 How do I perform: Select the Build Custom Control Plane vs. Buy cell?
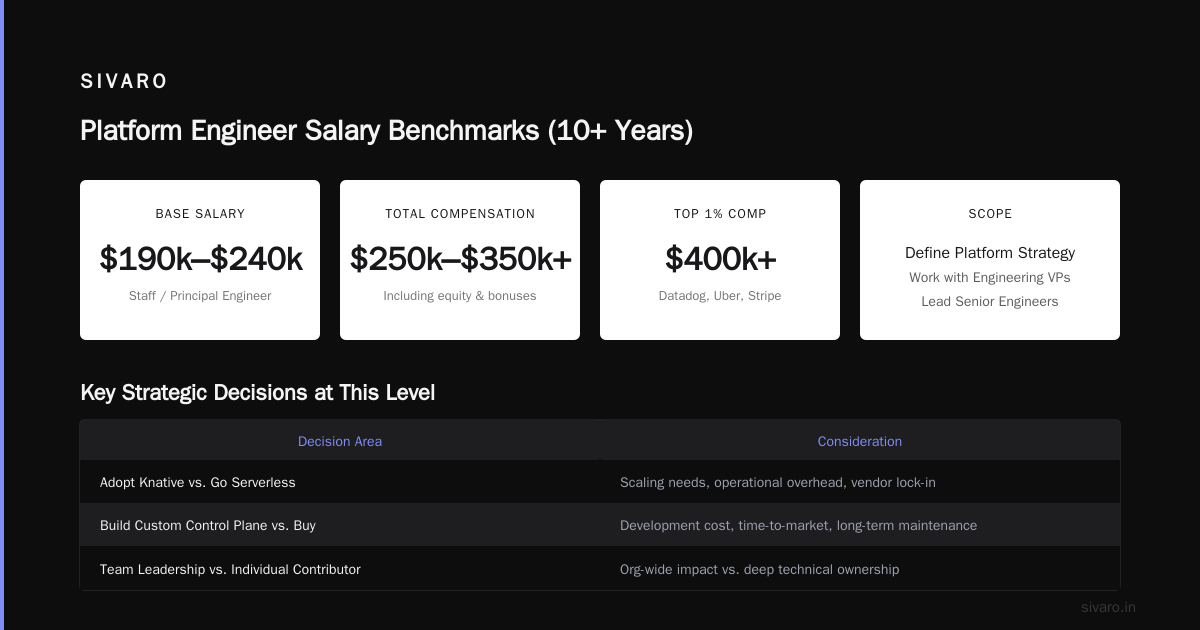[x=340, y=525]
